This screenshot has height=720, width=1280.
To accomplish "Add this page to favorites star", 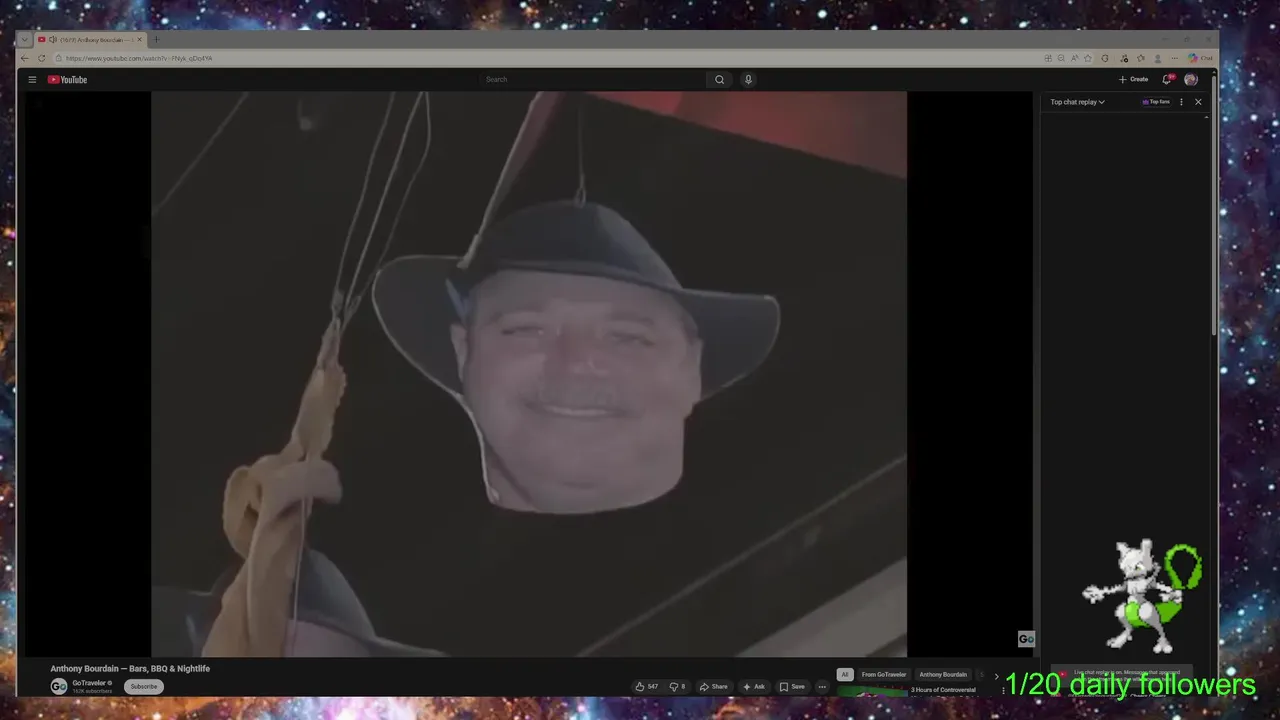I will pos(1088,58).
